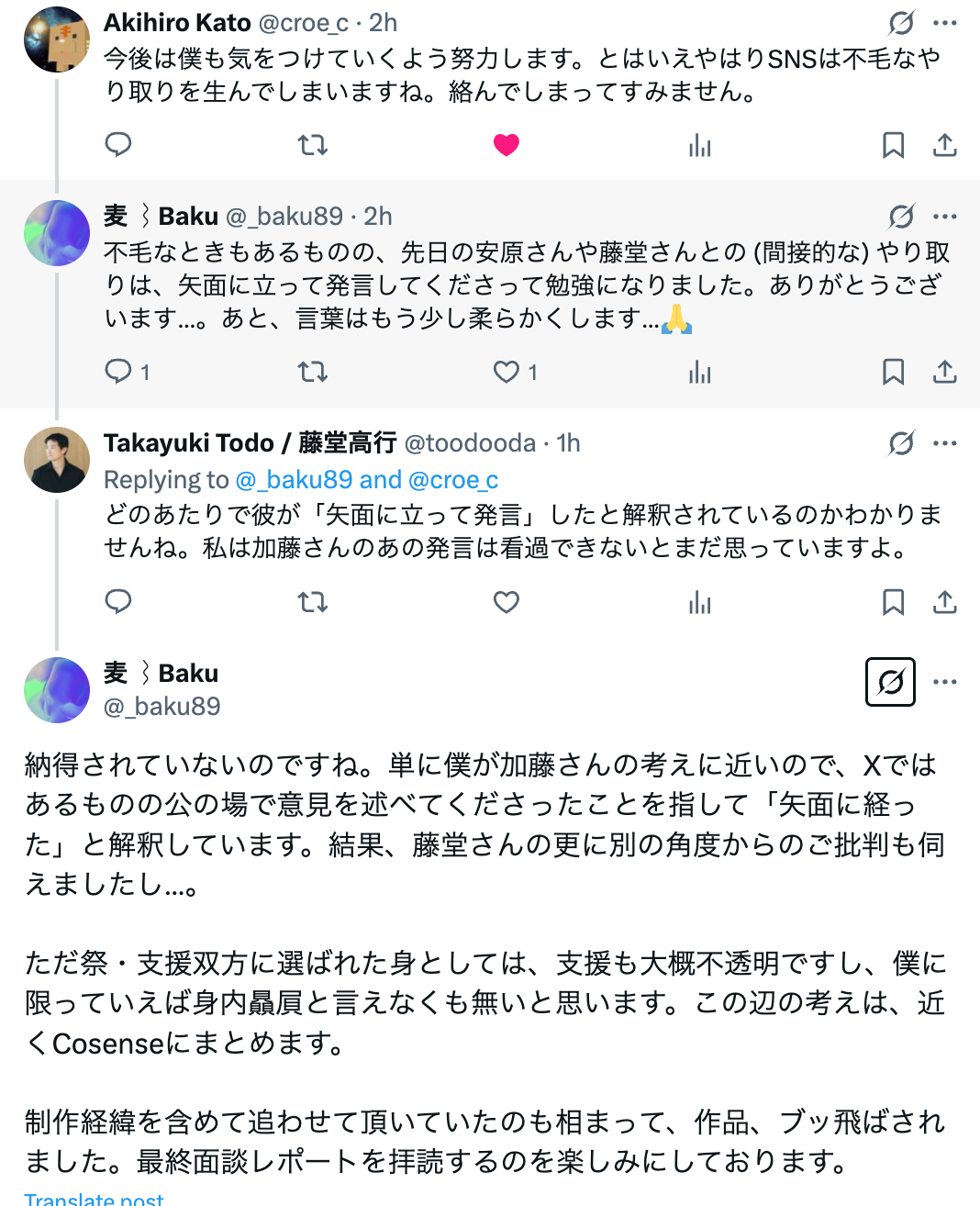Open the @croe_c mention link
The image size is (980, 1206).
(x=453, y=480)
